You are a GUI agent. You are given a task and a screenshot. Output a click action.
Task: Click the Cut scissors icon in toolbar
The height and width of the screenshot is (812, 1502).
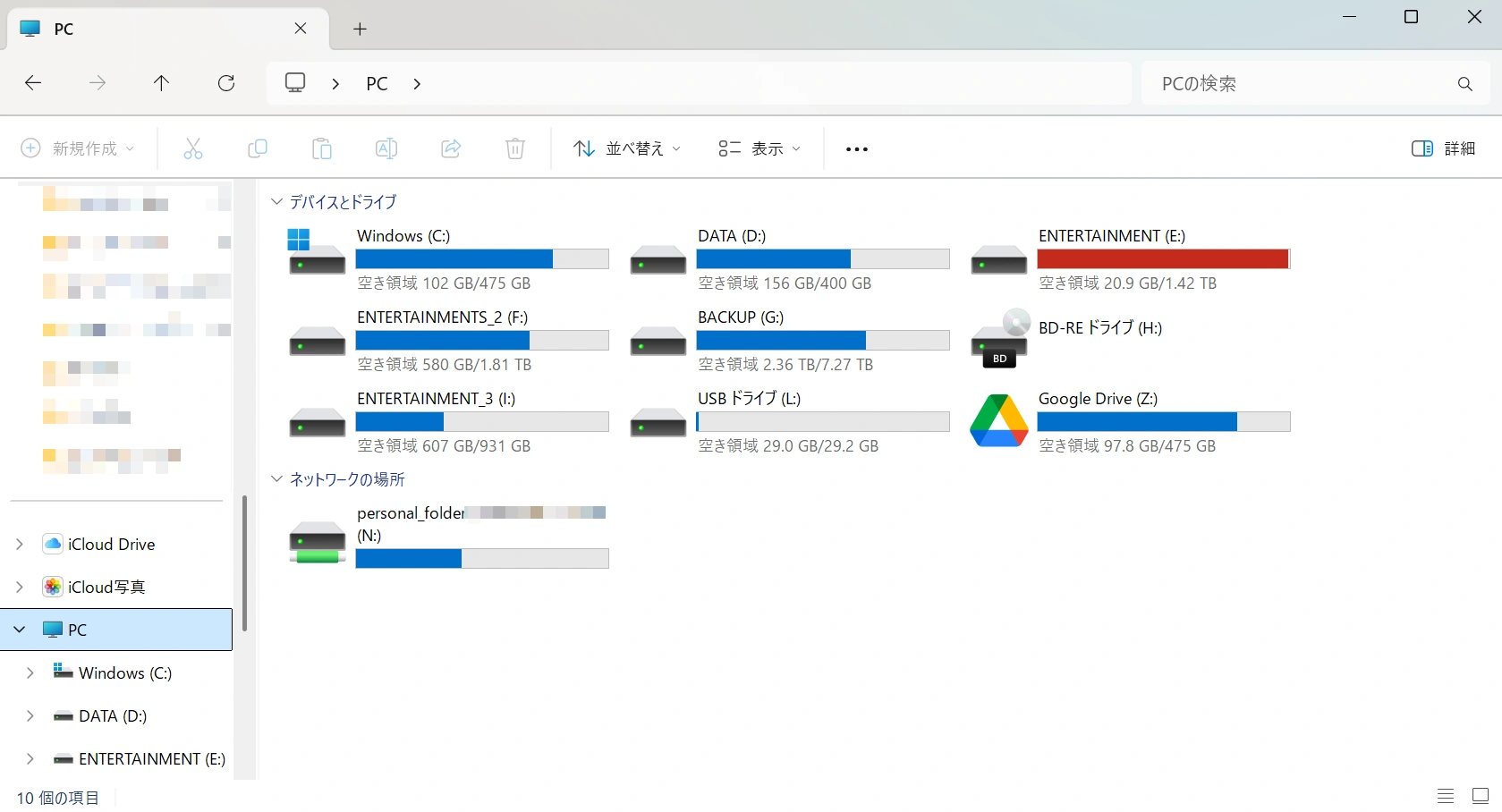[x=193, y=148]
